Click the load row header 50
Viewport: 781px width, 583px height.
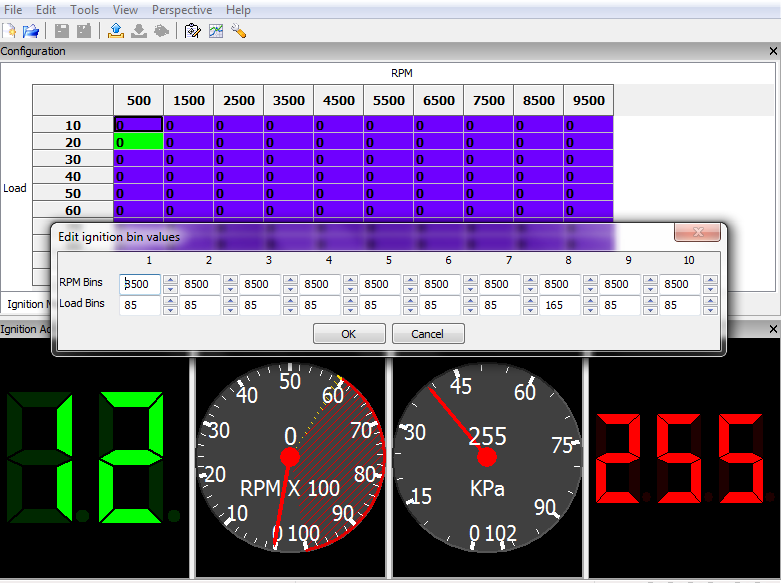click(73, 193)
